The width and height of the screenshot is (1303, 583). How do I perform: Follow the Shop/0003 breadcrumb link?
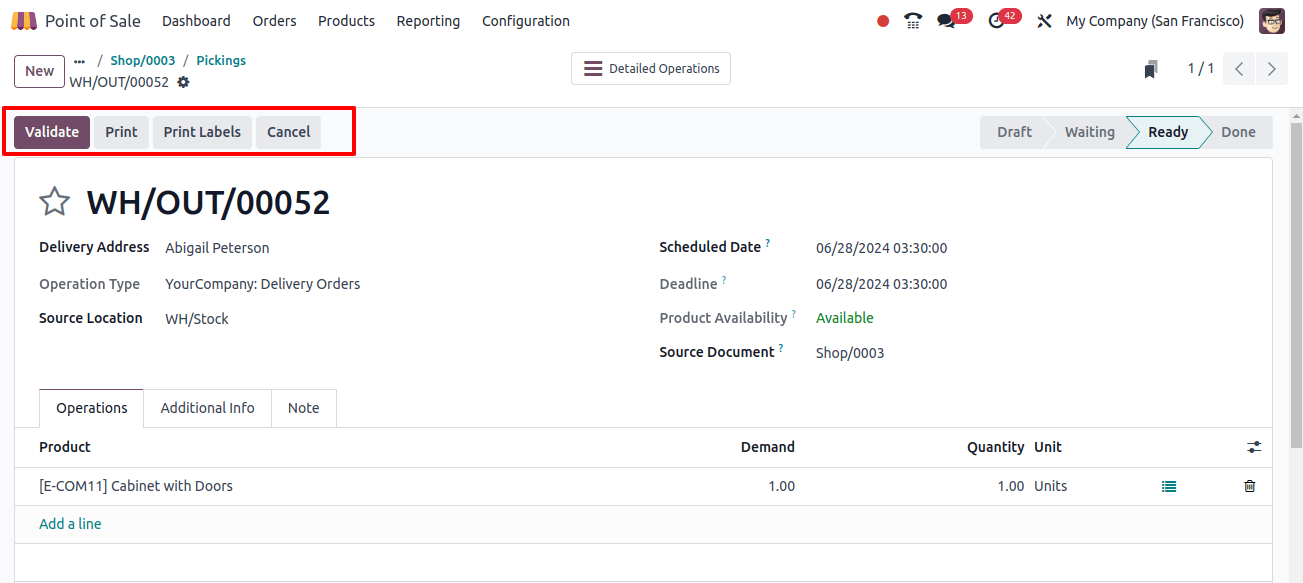(143, 61)
